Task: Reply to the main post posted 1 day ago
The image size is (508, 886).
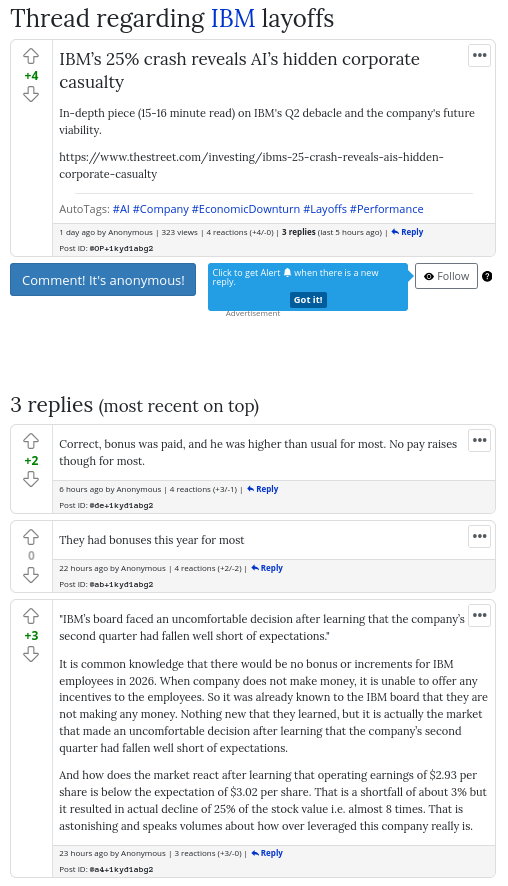Action: click(x=407, y=232)
